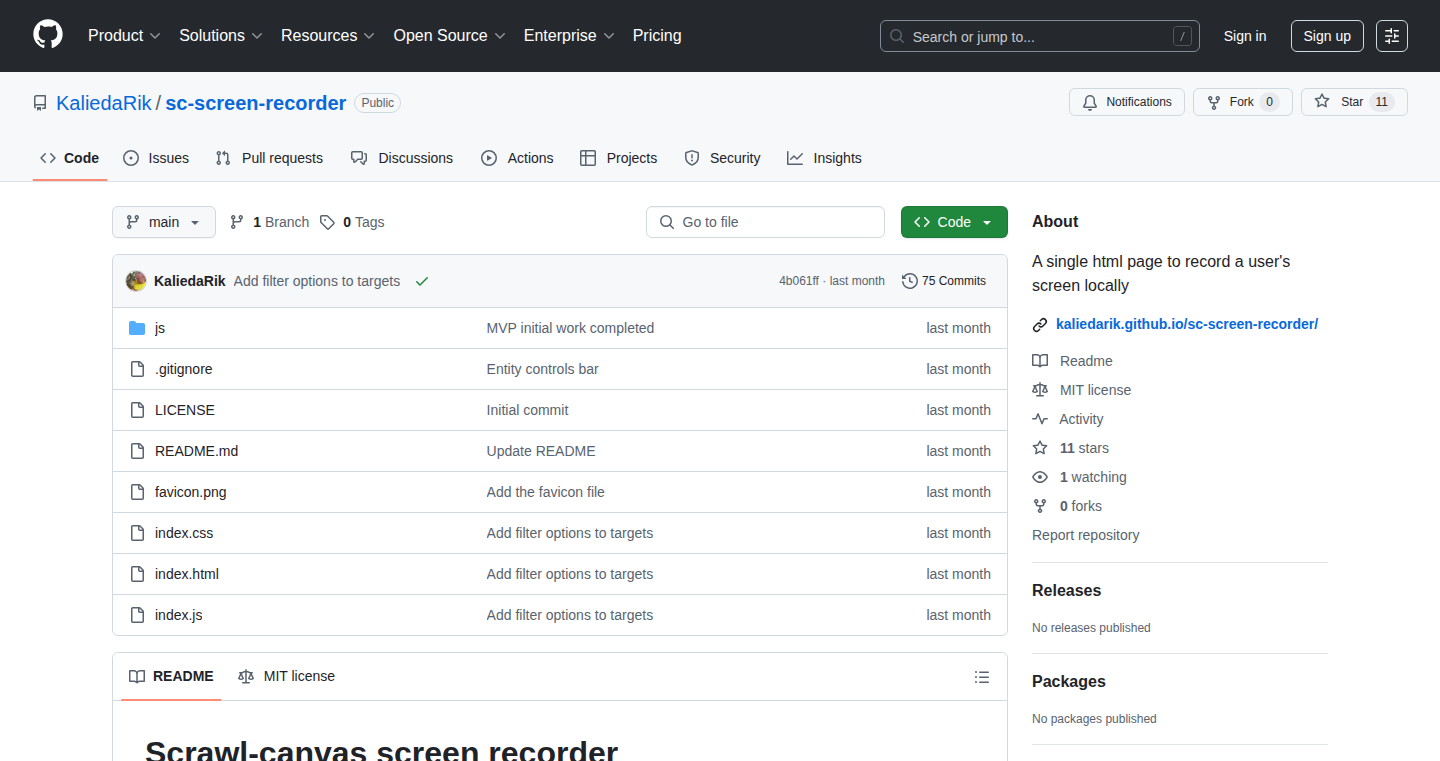Viewport: 1440px width, 761px height.
Task: Open the KaliedaRik owner link in the breadcrumb
Action: point(104,103)
